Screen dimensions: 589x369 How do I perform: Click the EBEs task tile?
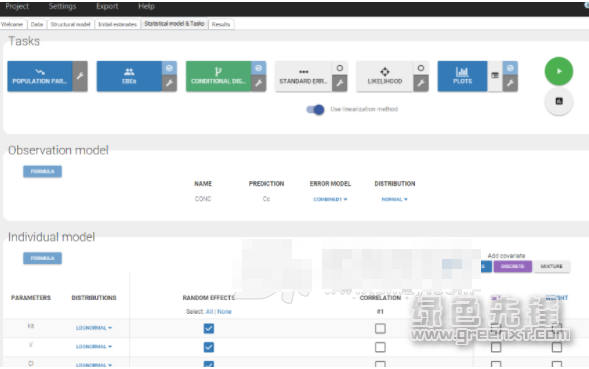click(x=129, y=76)
